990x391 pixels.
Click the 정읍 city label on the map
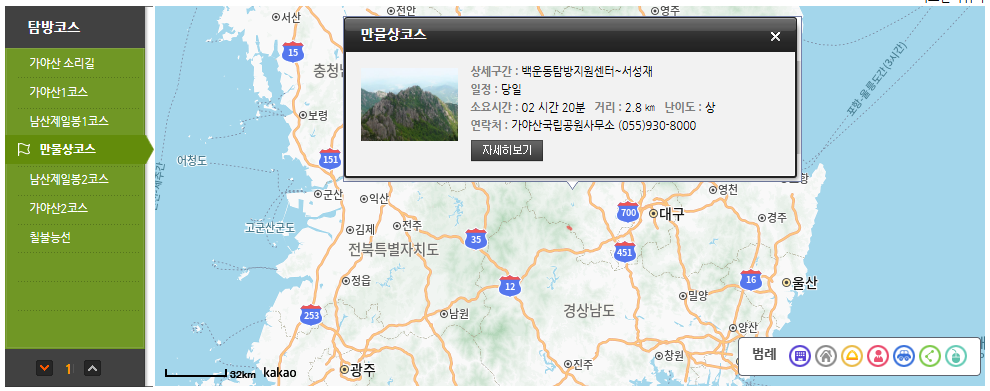coord(361,280)
